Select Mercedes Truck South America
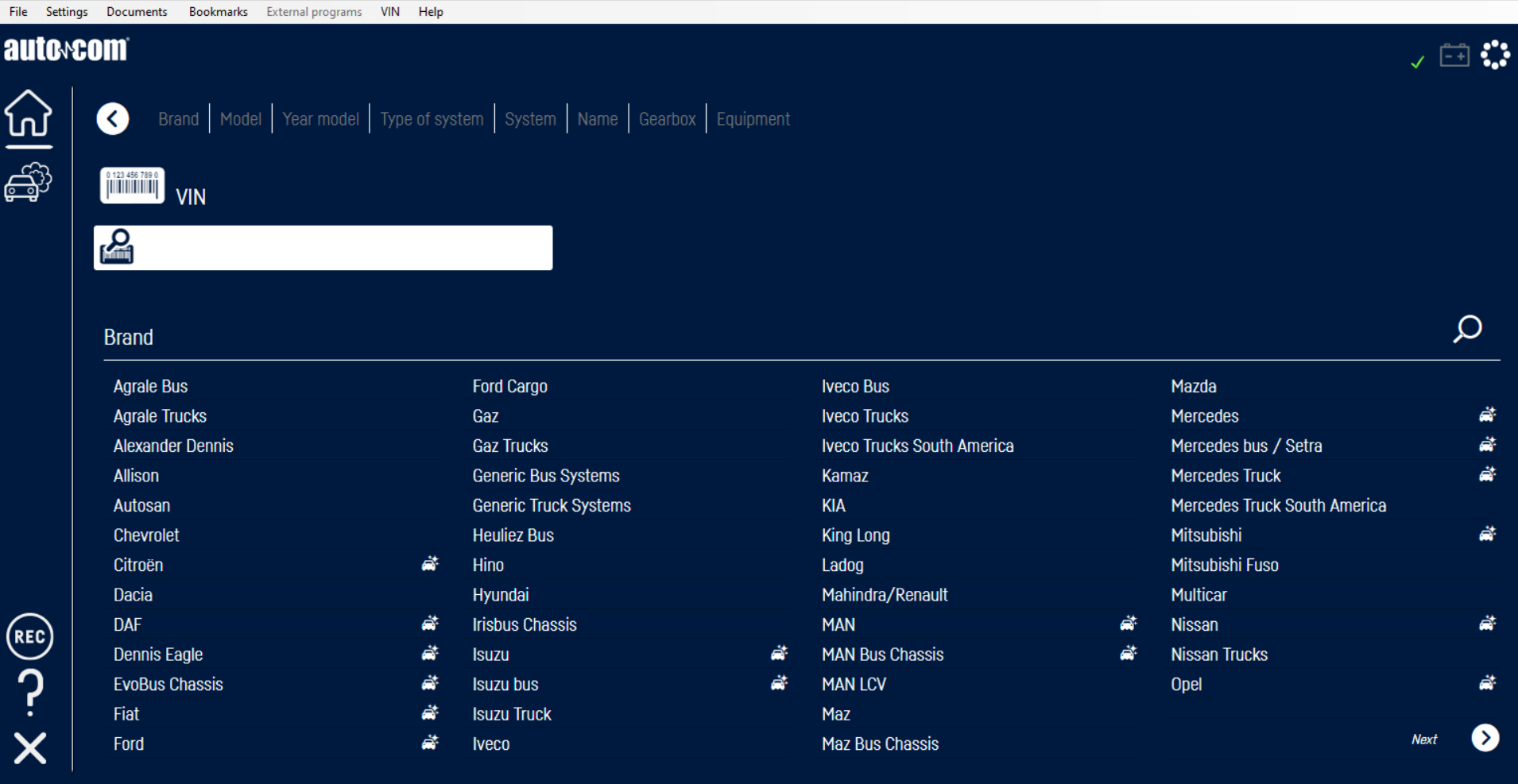The width and height of the screenshot is (1518, 784). (x=1279, y=506)
